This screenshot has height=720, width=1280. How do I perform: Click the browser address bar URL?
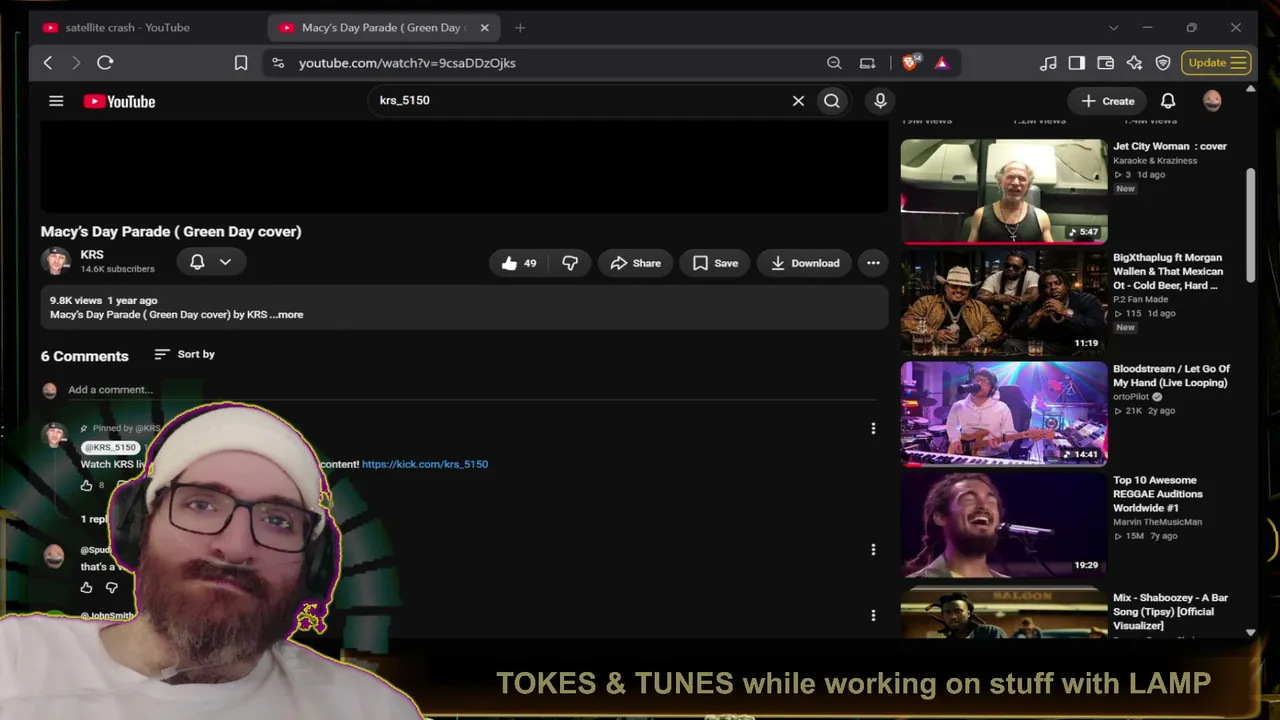407,63
